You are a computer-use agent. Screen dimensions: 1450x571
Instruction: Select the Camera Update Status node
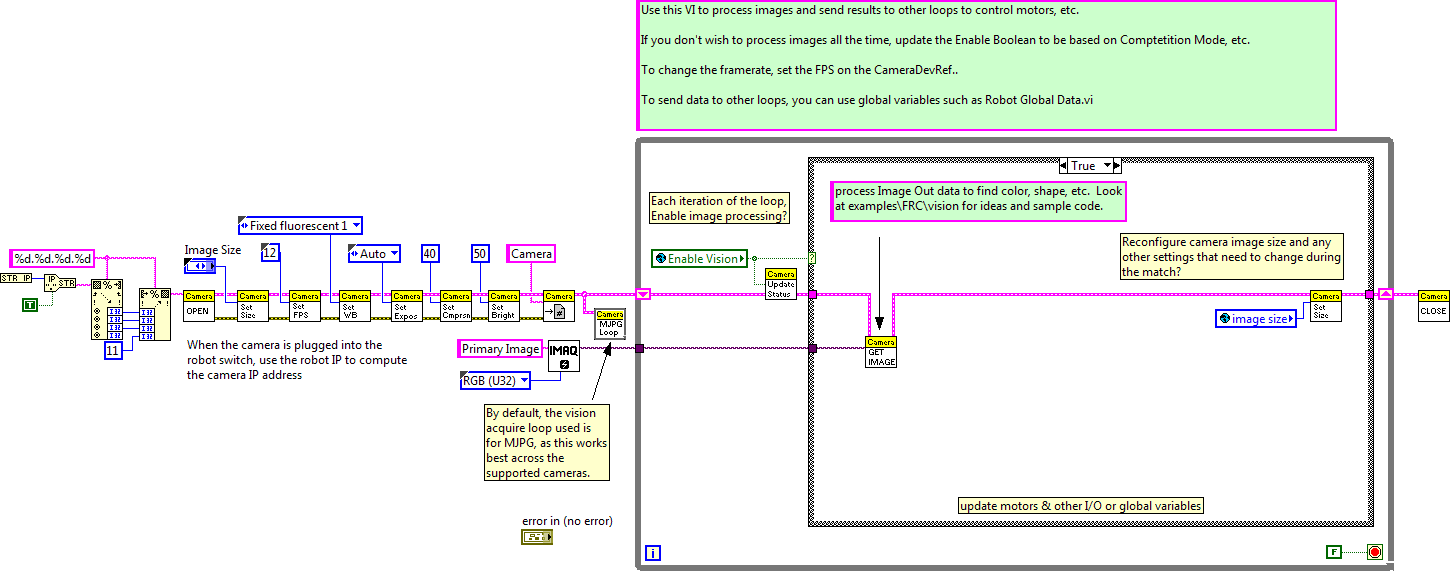click(780, 285)
